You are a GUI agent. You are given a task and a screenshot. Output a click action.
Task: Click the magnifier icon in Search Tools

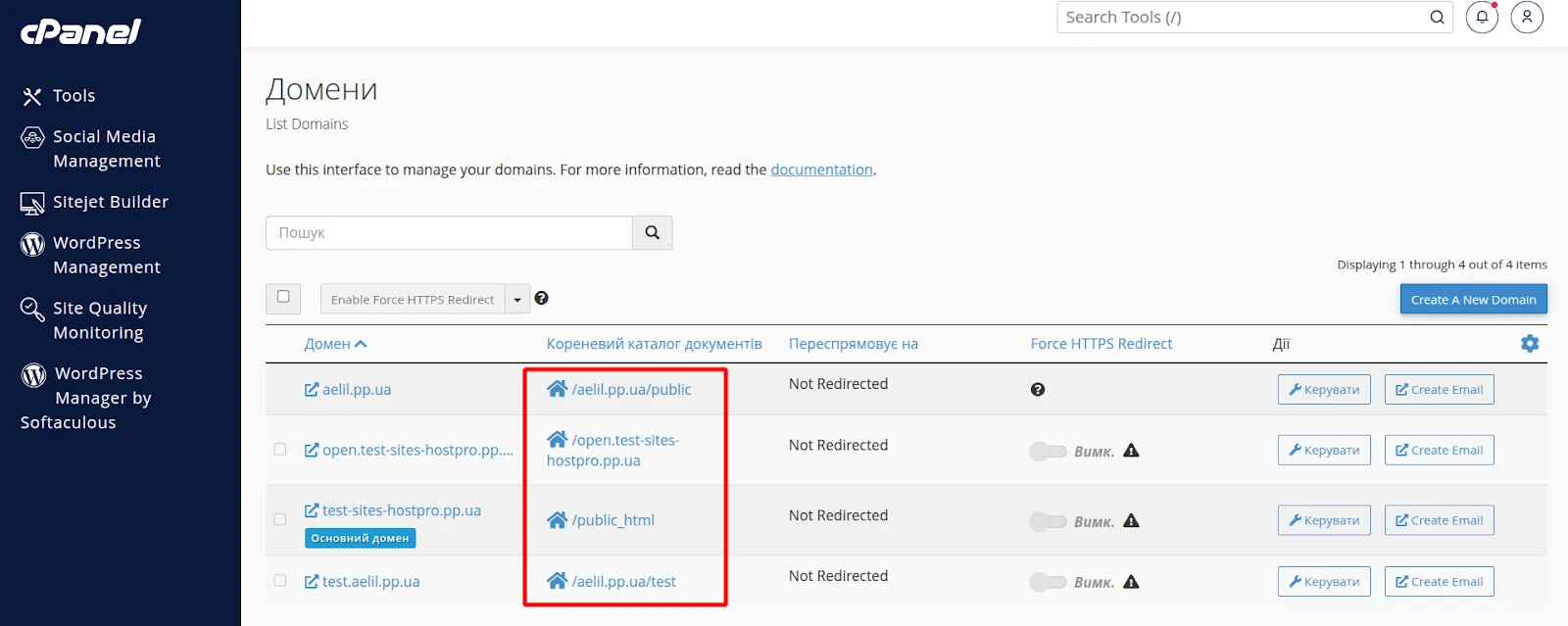tap(1437, 18)
